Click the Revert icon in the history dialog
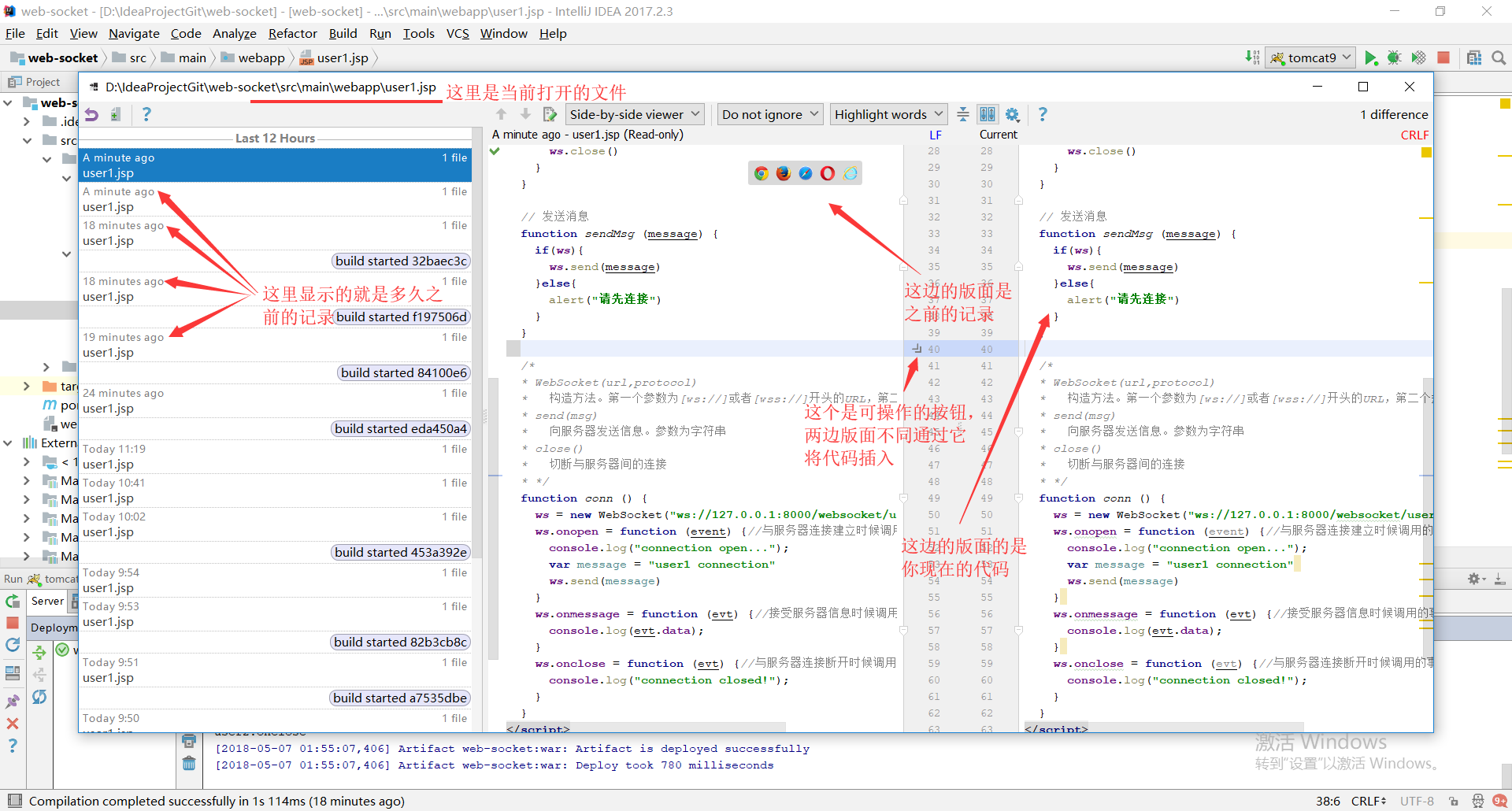The height and width of the screenshot is (811, 1512). click(92, 115)
